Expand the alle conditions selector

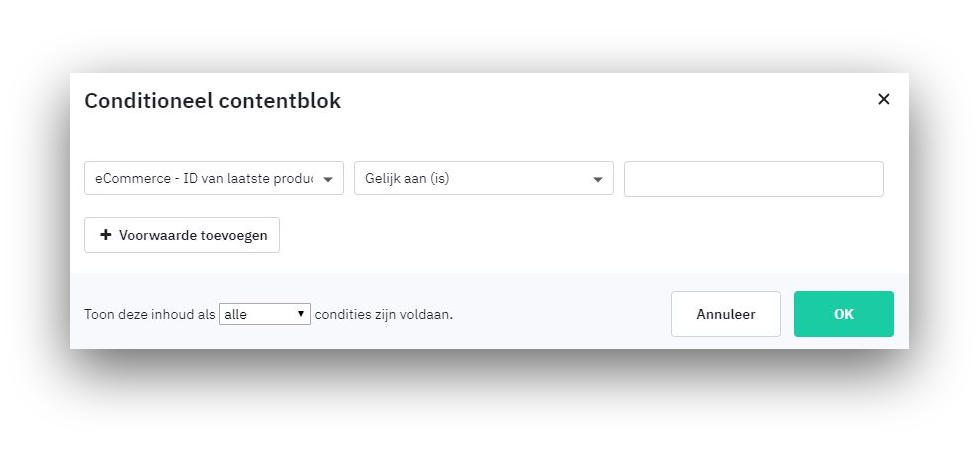coord(264,314)
